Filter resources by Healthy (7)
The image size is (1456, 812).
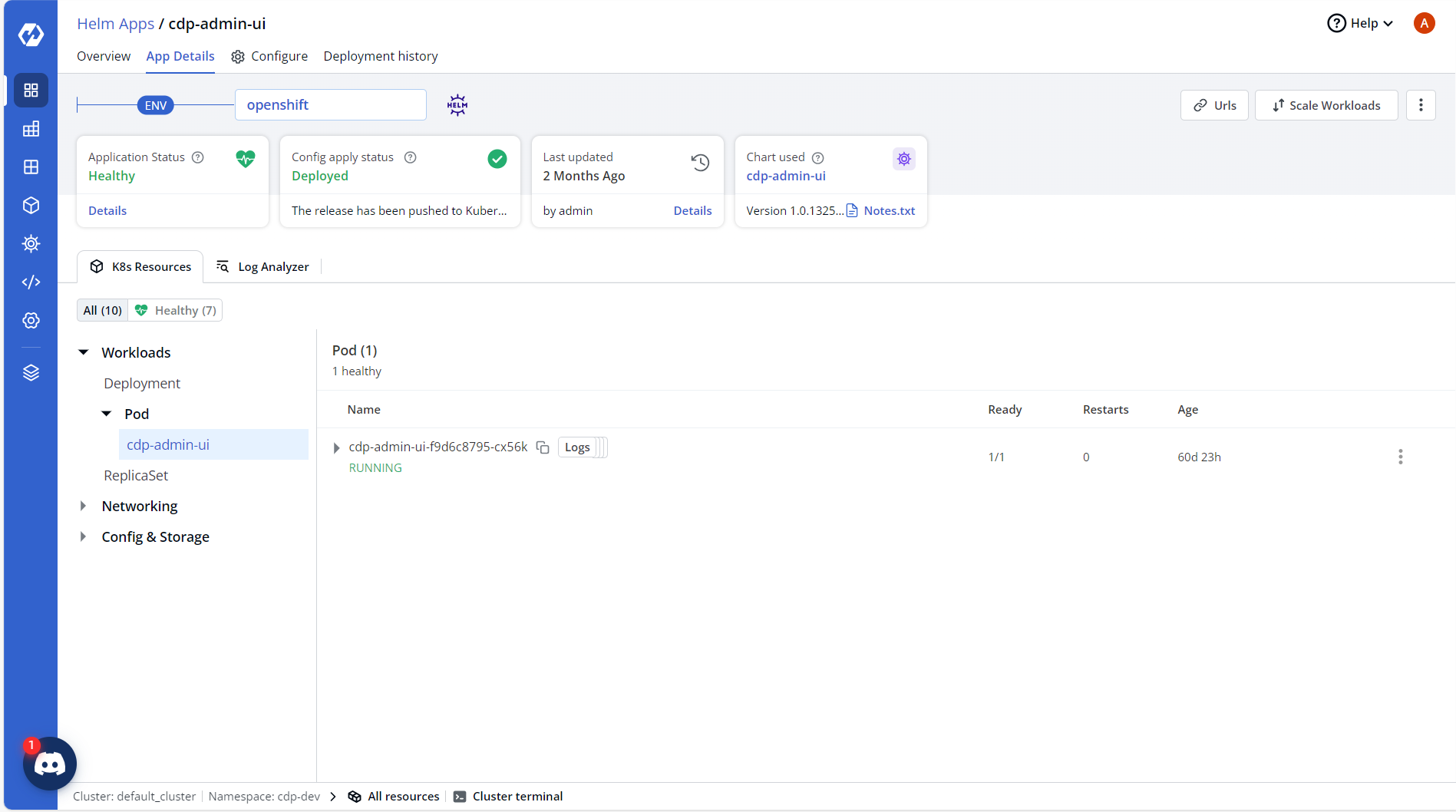[176, 310]
